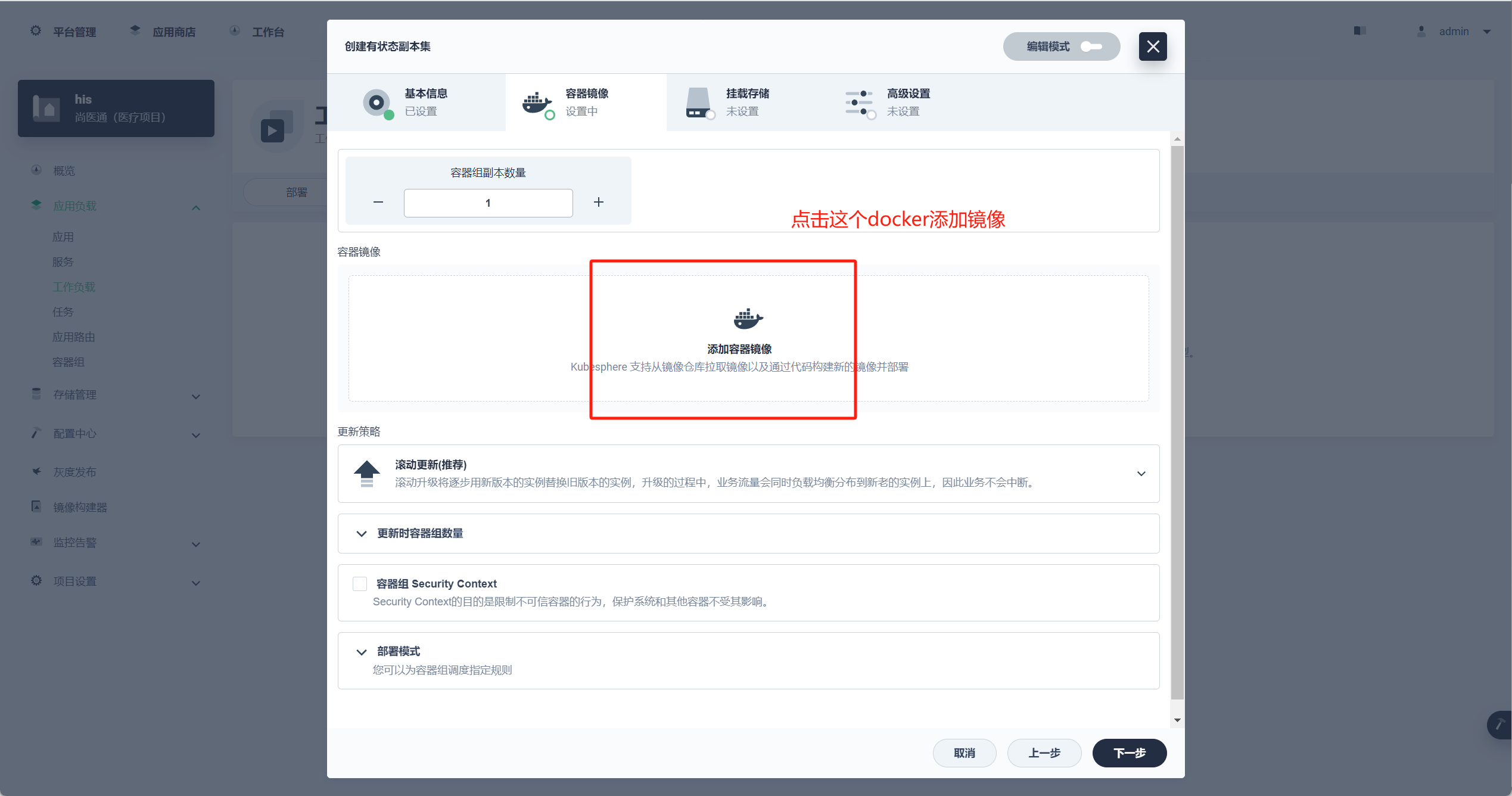Image resolution: width=1512 pixels, height=796 pixels.
Task: Click the 应用负载 sidebar icon
Action: coord(36,204)
